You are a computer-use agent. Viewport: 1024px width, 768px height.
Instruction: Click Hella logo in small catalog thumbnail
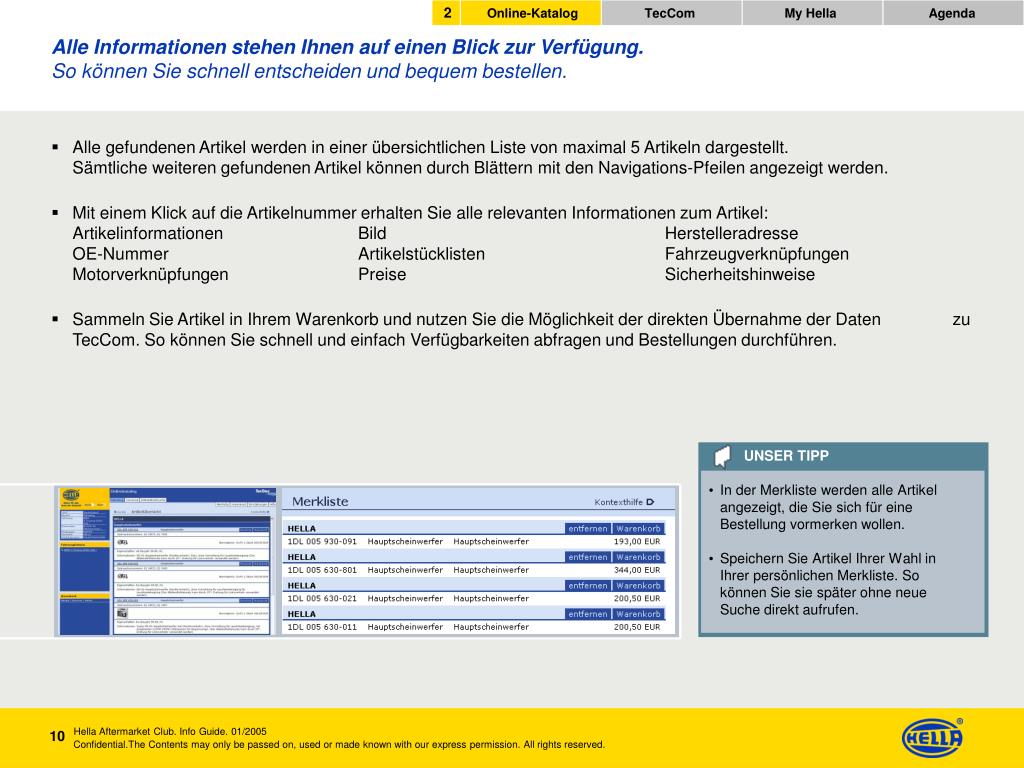(x=70, y=496)
